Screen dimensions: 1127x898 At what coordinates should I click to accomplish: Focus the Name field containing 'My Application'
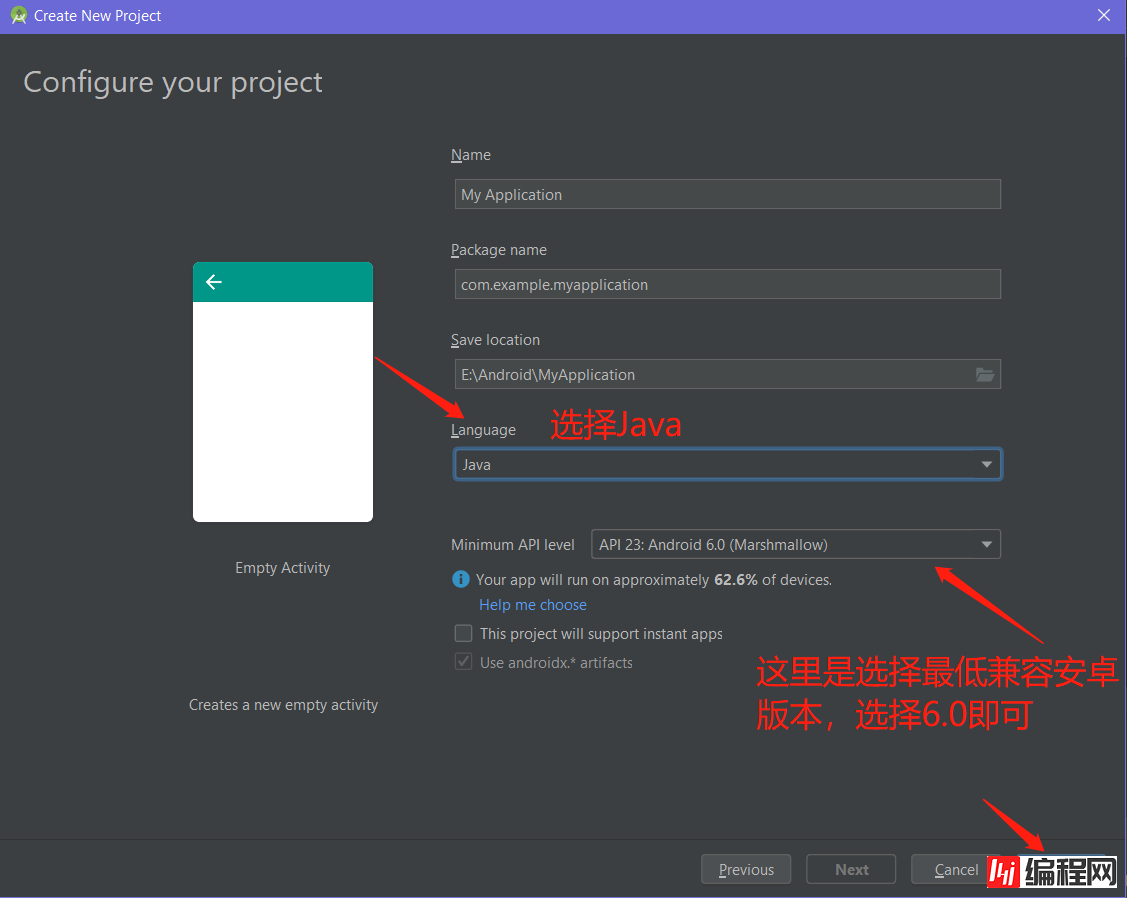tap(727, 194)
